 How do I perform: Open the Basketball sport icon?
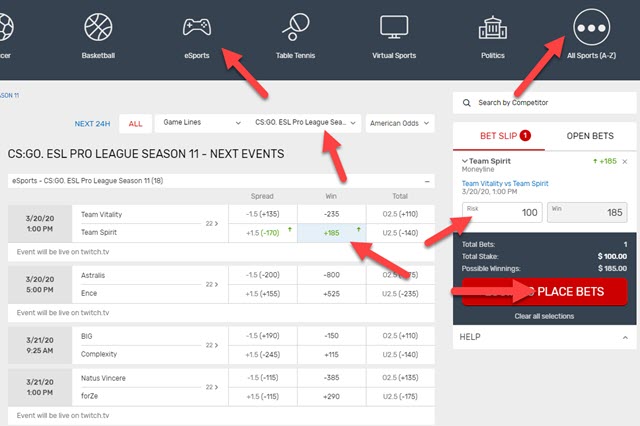[98, 29]
